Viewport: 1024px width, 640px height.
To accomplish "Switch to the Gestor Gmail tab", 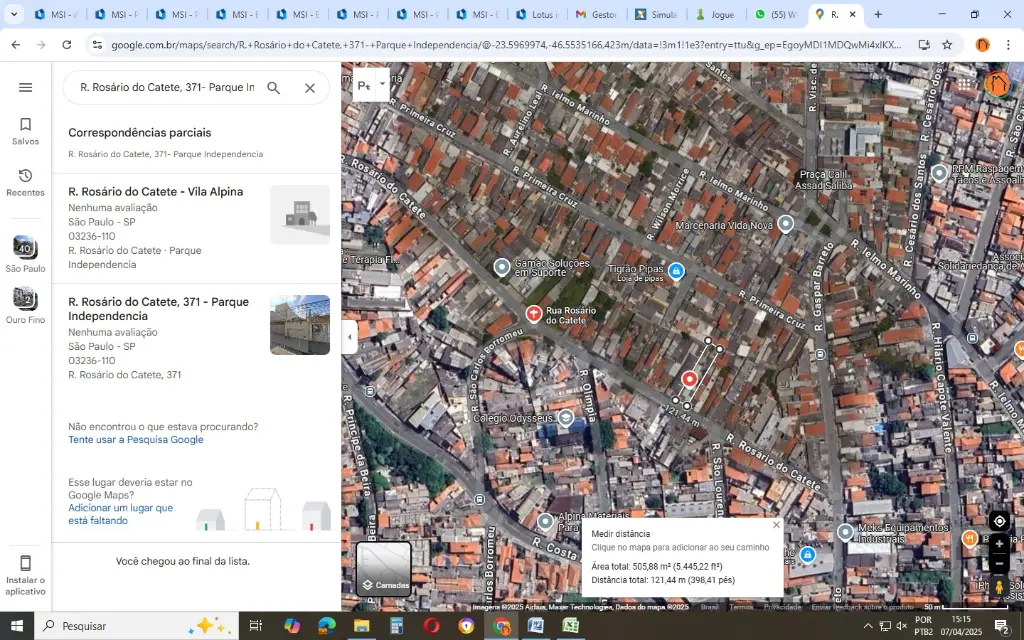I will (597, 14).
